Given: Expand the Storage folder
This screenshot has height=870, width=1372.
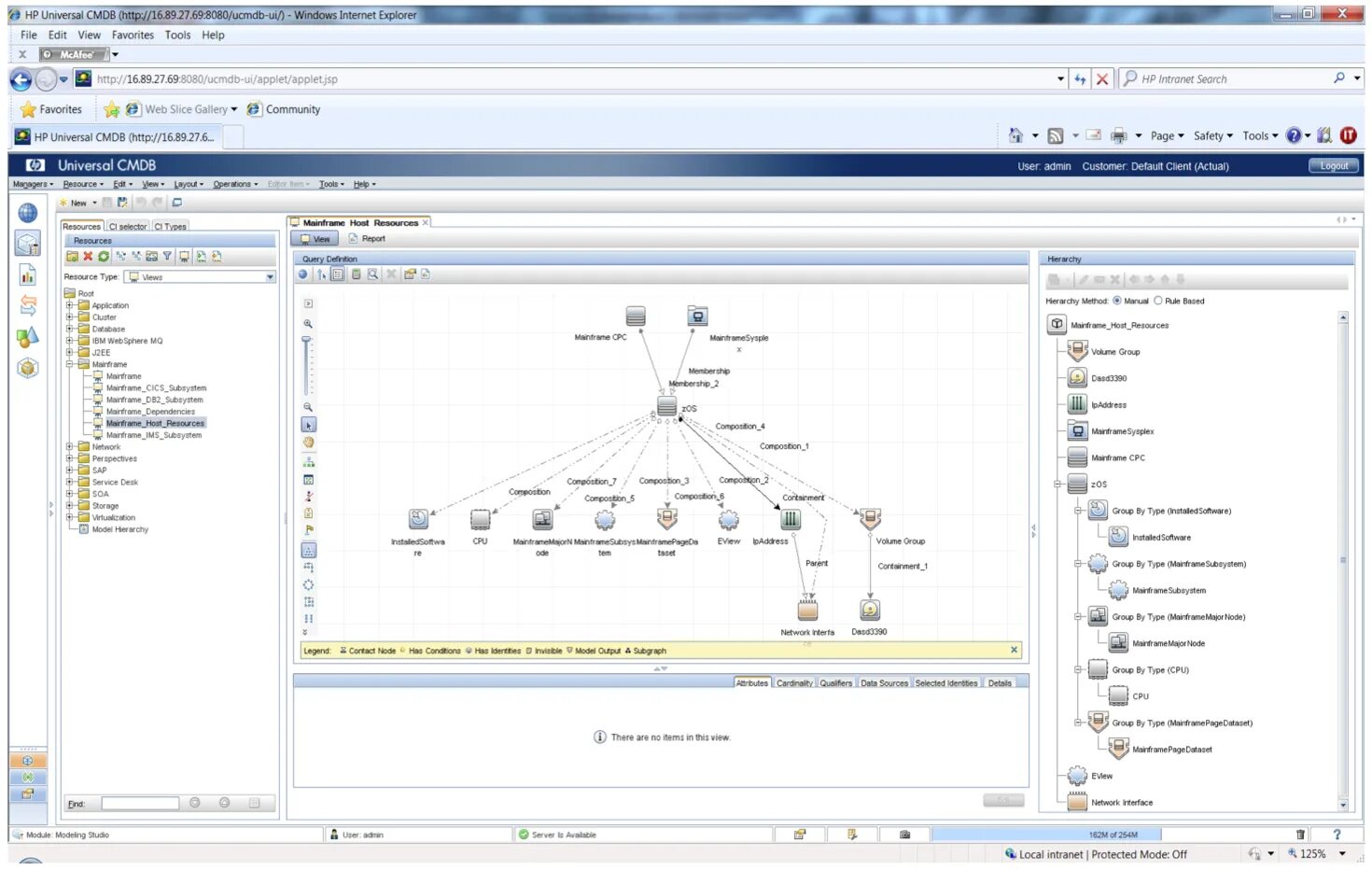Looking at the screenshot, I should click(69, 505).
